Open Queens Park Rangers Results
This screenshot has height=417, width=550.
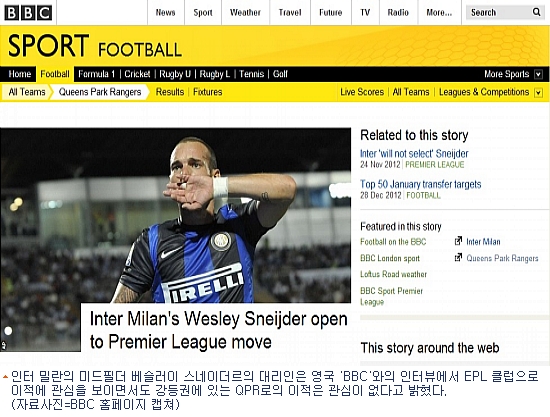click(170, 92)
